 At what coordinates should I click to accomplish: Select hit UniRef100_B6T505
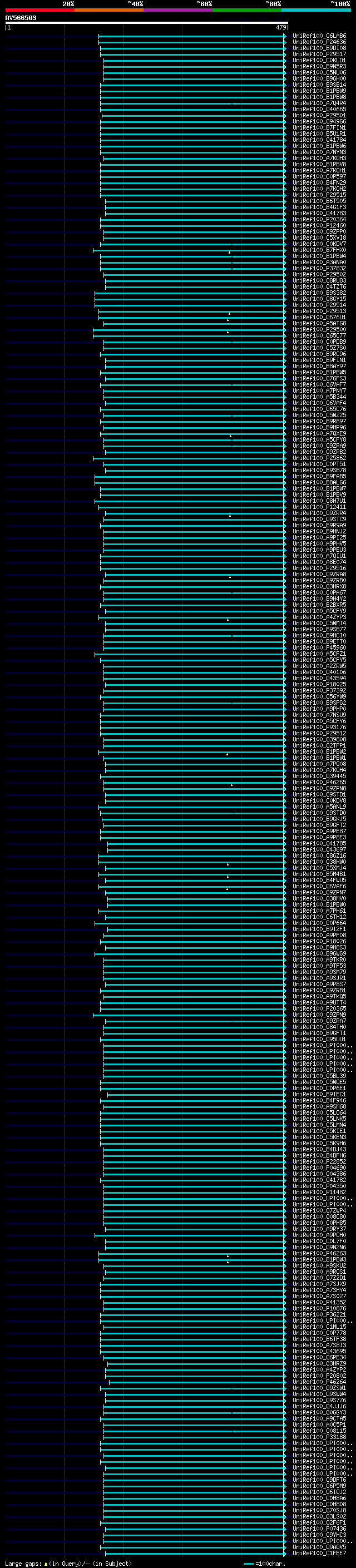click(319, 201)
